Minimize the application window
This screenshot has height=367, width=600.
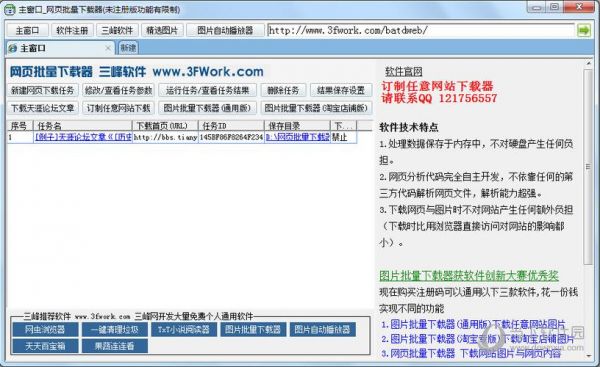pyautogui.click(x=536, y=7)
